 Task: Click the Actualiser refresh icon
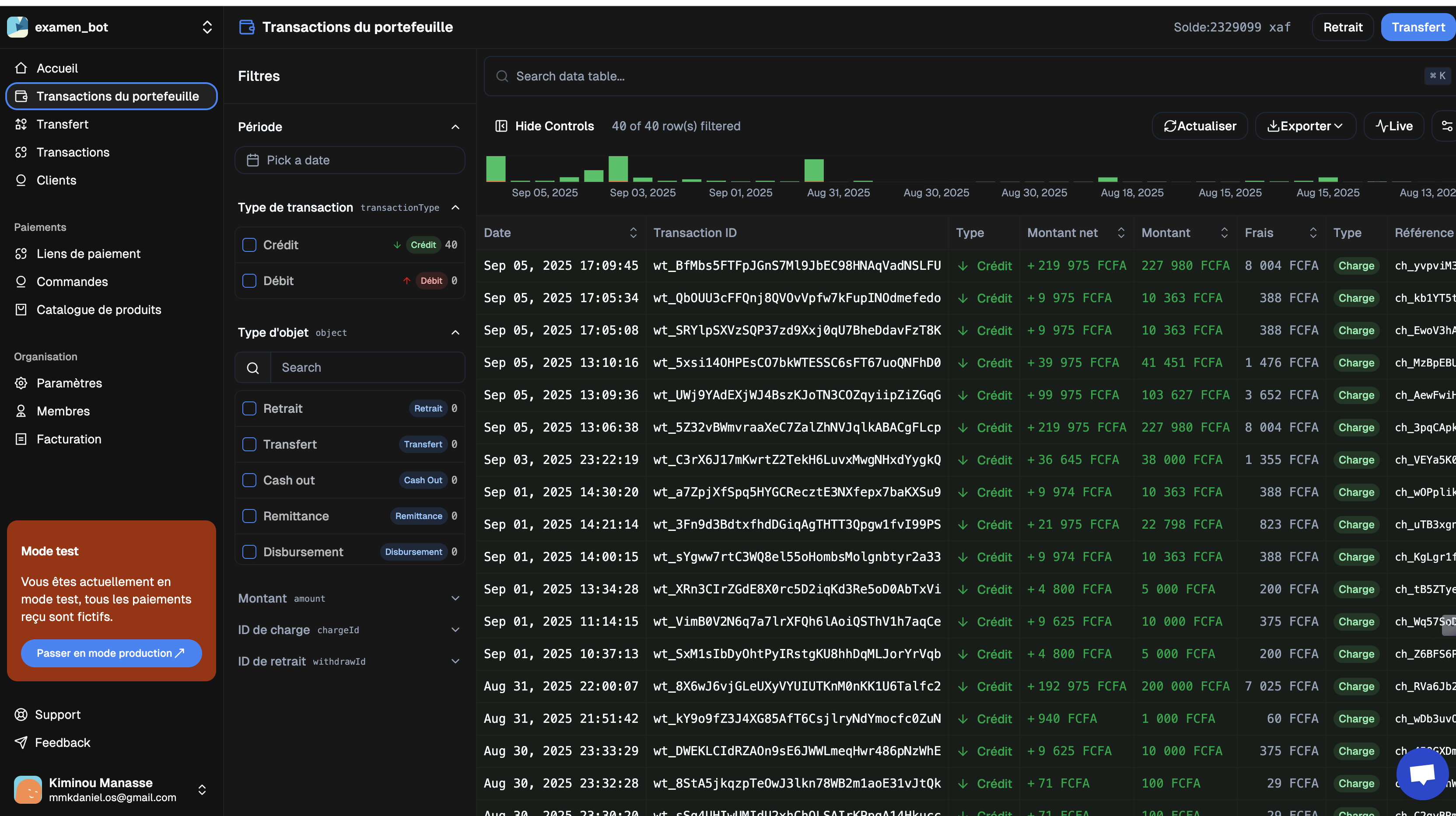pos(1169,126)
